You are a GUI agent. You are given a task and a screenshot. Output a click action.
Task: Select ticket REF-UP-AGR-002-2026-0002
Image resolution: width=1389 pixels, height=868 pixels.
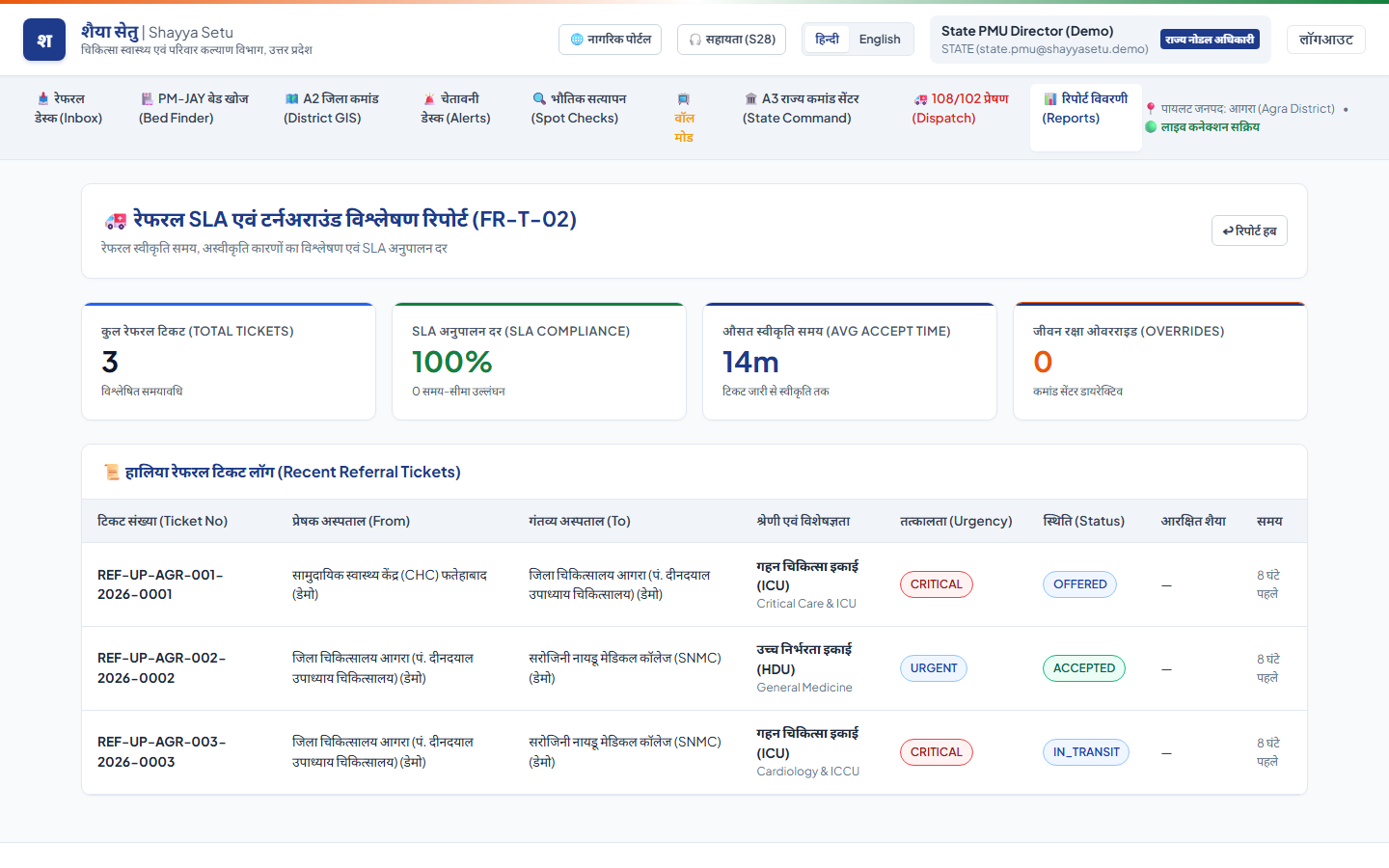(x=161, y=668)
